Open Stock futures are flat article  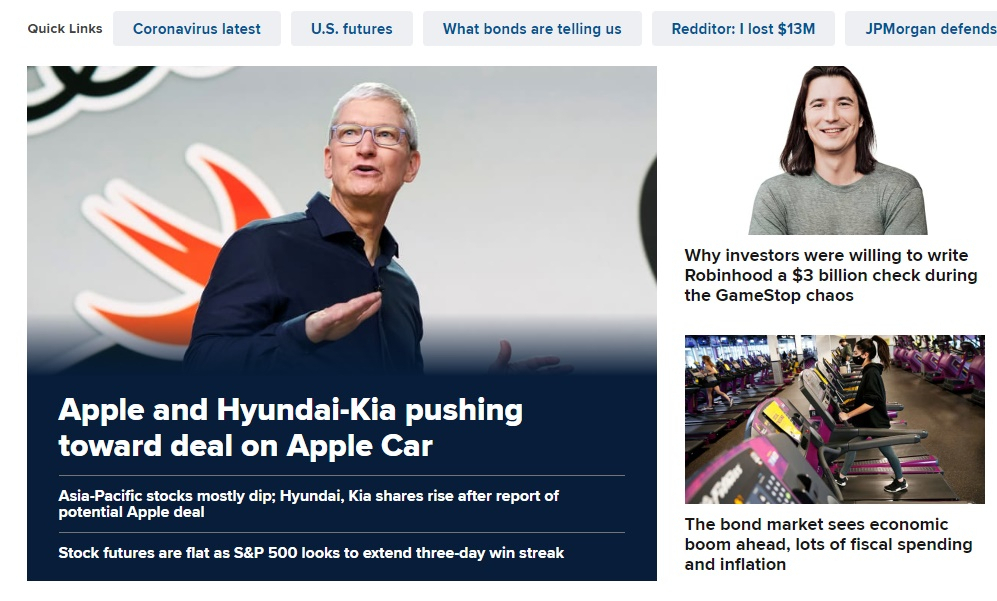(x=311, y=553)
